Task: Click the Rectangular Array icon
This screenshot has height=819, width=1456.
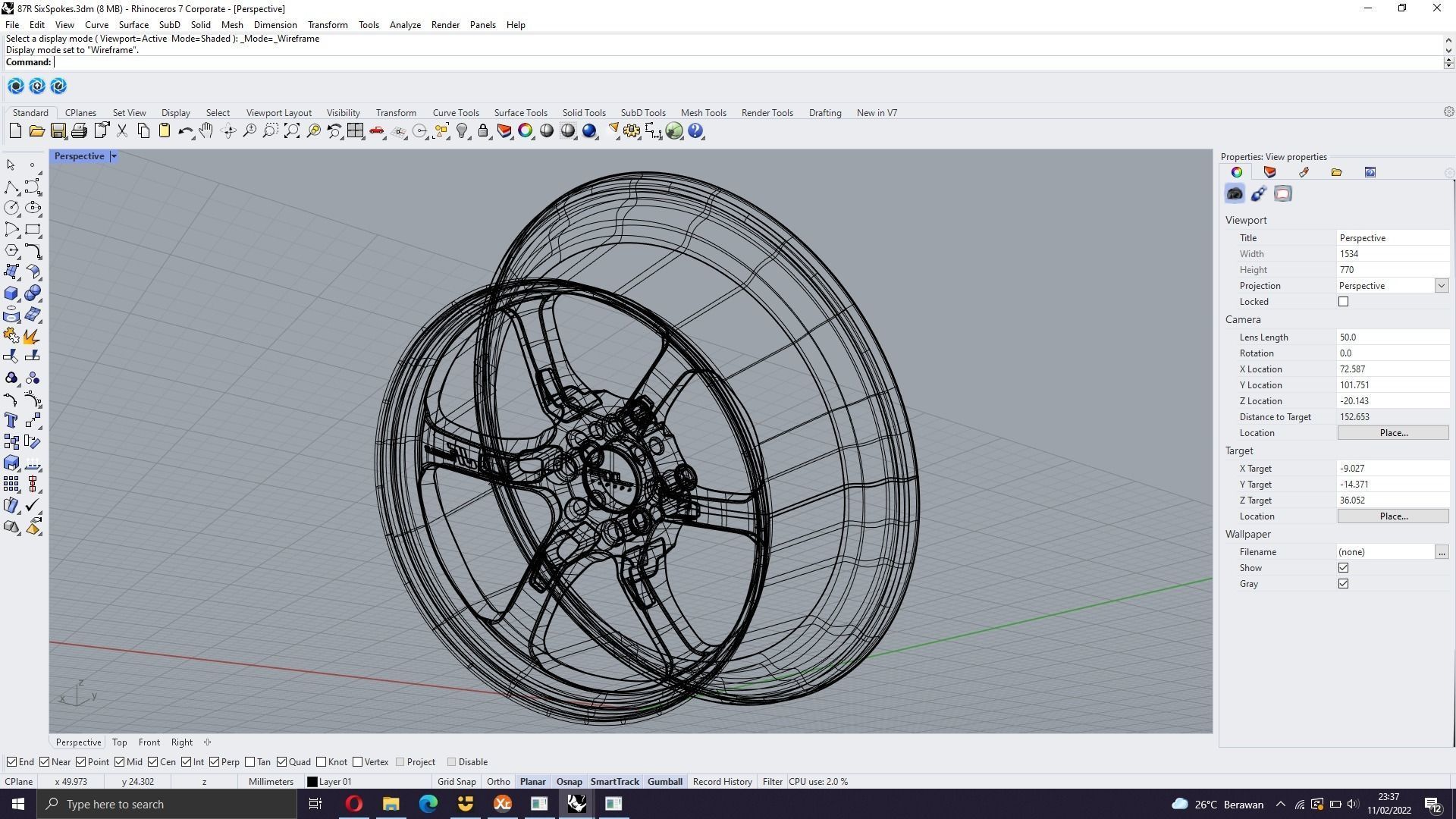Action: (x=11, y=484)
